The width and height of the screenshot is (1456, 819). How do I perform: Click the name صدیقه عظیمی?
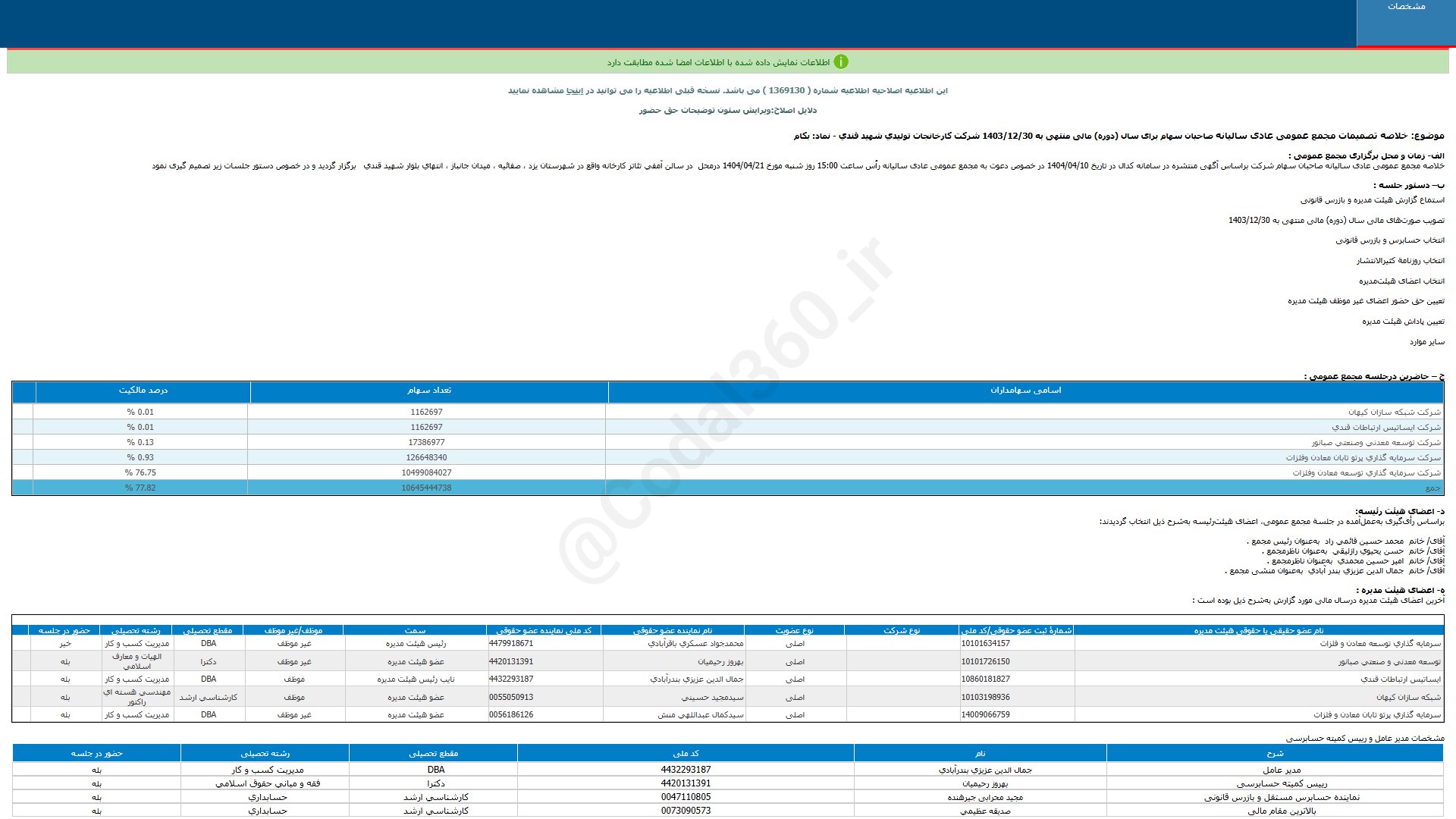pos(985,811)
